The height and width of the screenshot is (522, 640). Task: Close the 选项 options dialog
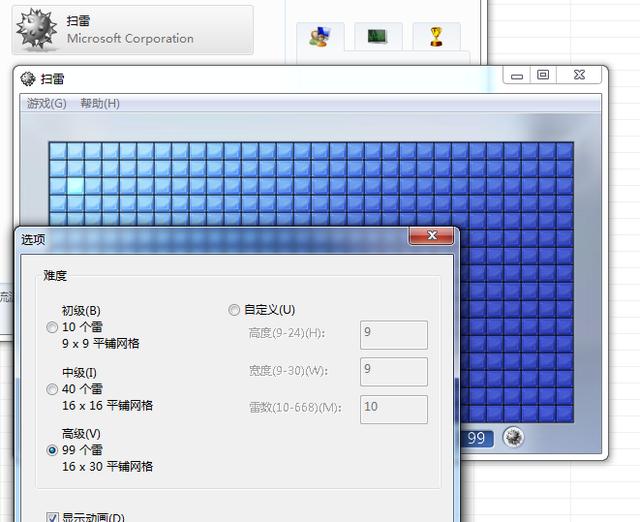click(x=431, y=235)
